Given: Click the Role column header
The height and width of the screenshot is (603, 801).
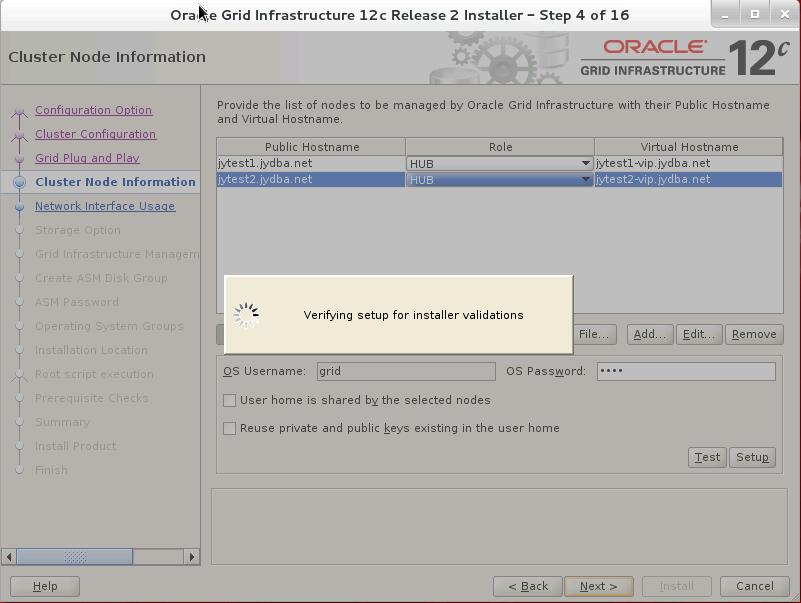Looking at the screenshot, I should coord(500,147).
